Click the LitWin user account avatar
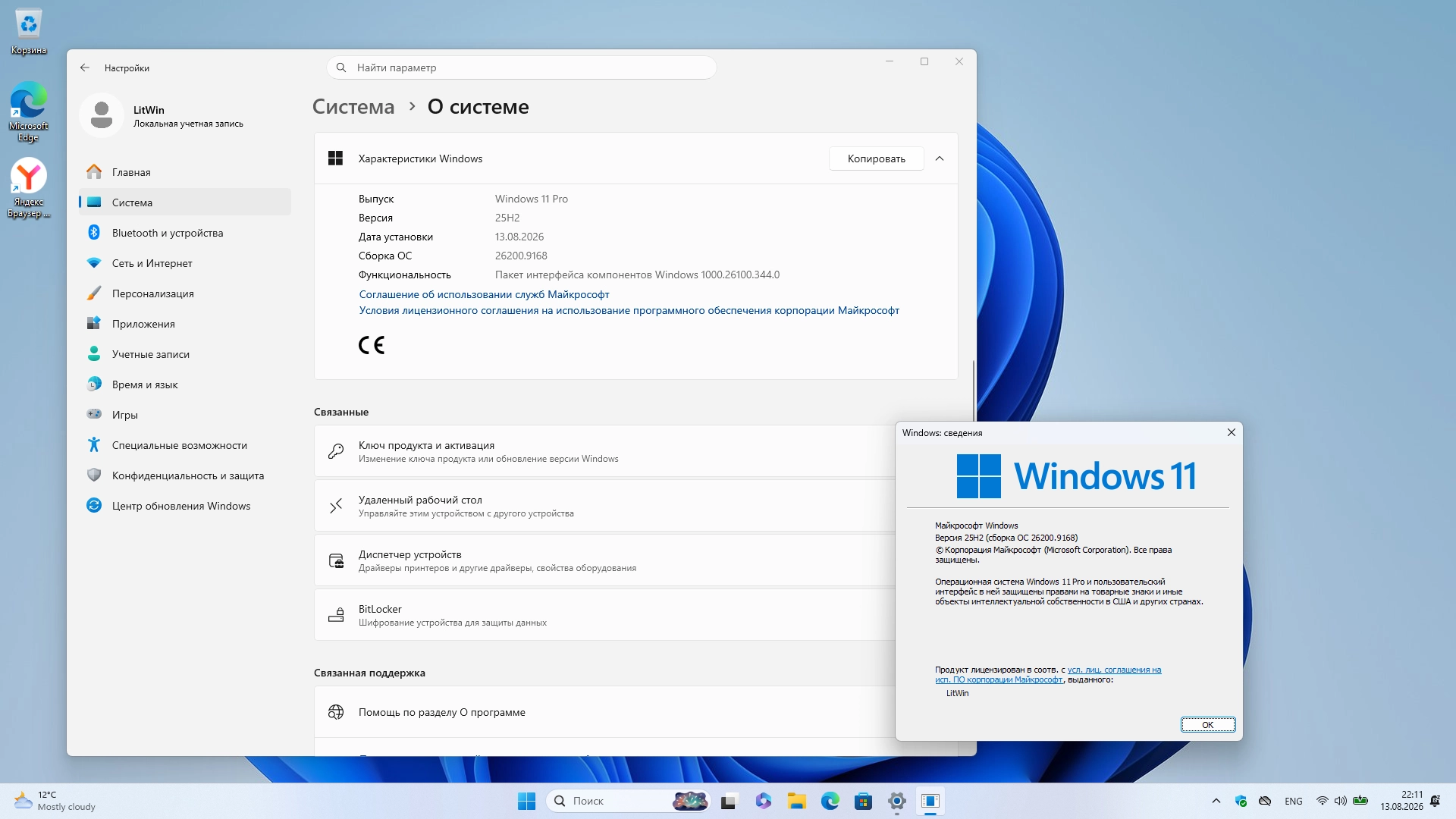The width and height of the screenshot is (1456, 819). (102, 115)
